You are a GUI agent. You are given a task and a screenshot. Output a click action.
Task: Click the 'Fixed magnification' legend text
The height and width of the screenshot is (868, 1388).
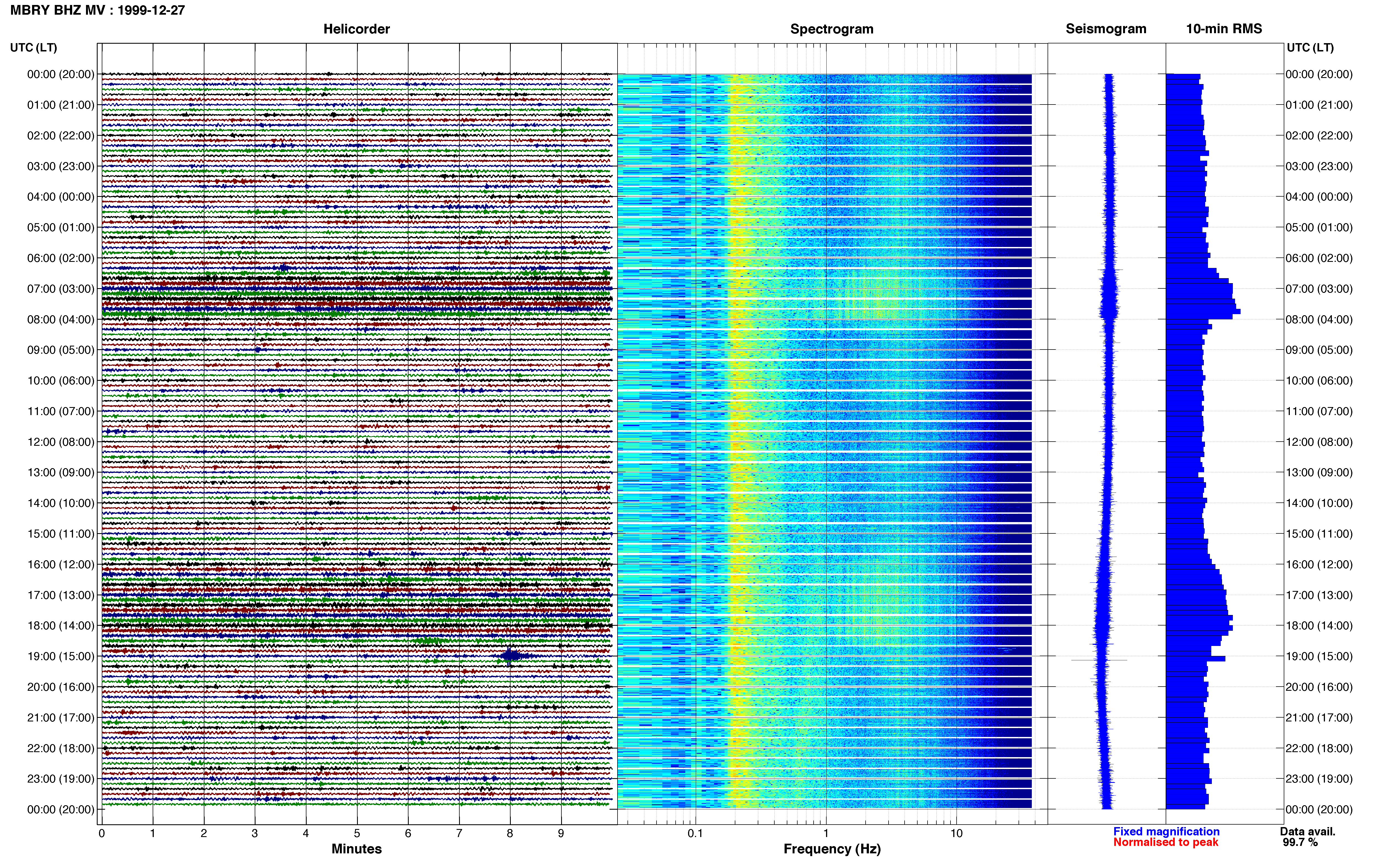point(1166,832)
